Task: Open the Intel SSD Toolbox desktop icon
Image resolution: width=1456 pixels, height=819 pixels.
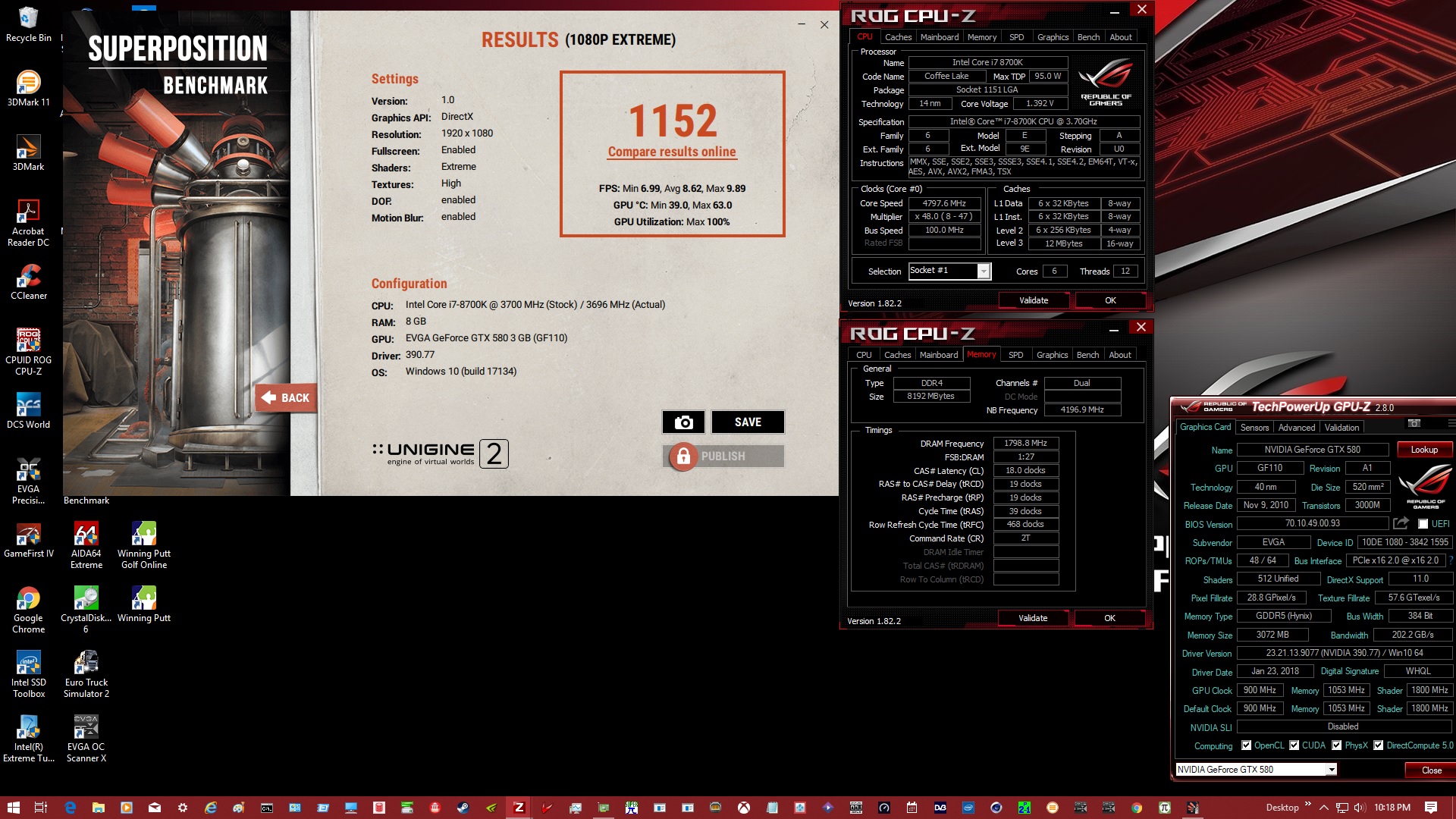Action: click(x=29, y=674)
